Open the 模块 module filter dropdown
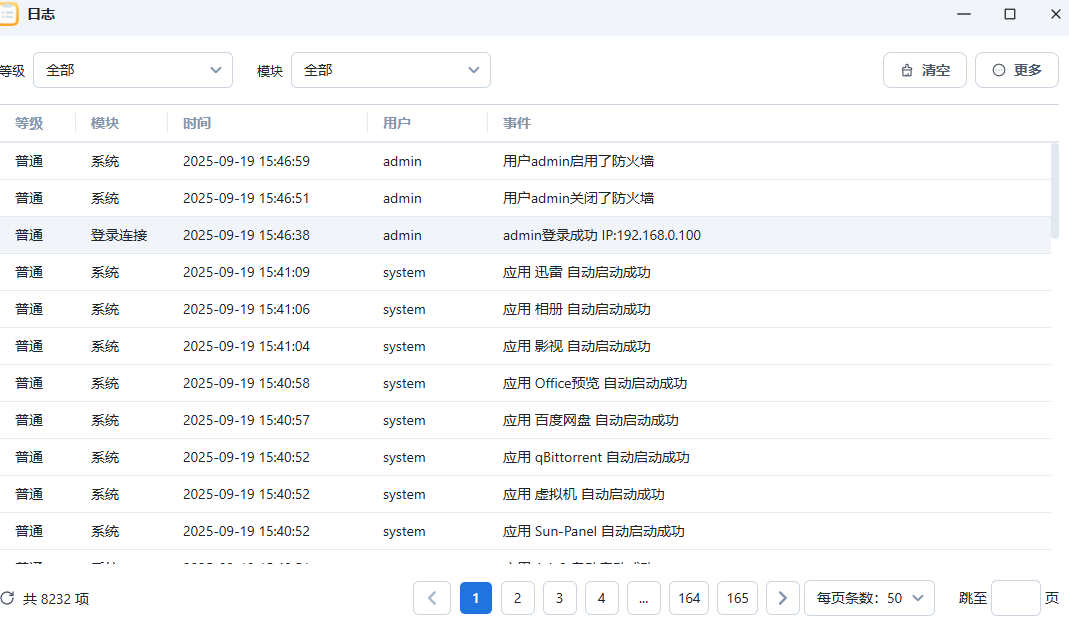This screenshot has width=1069, height=627. click(x=391, y=70)
